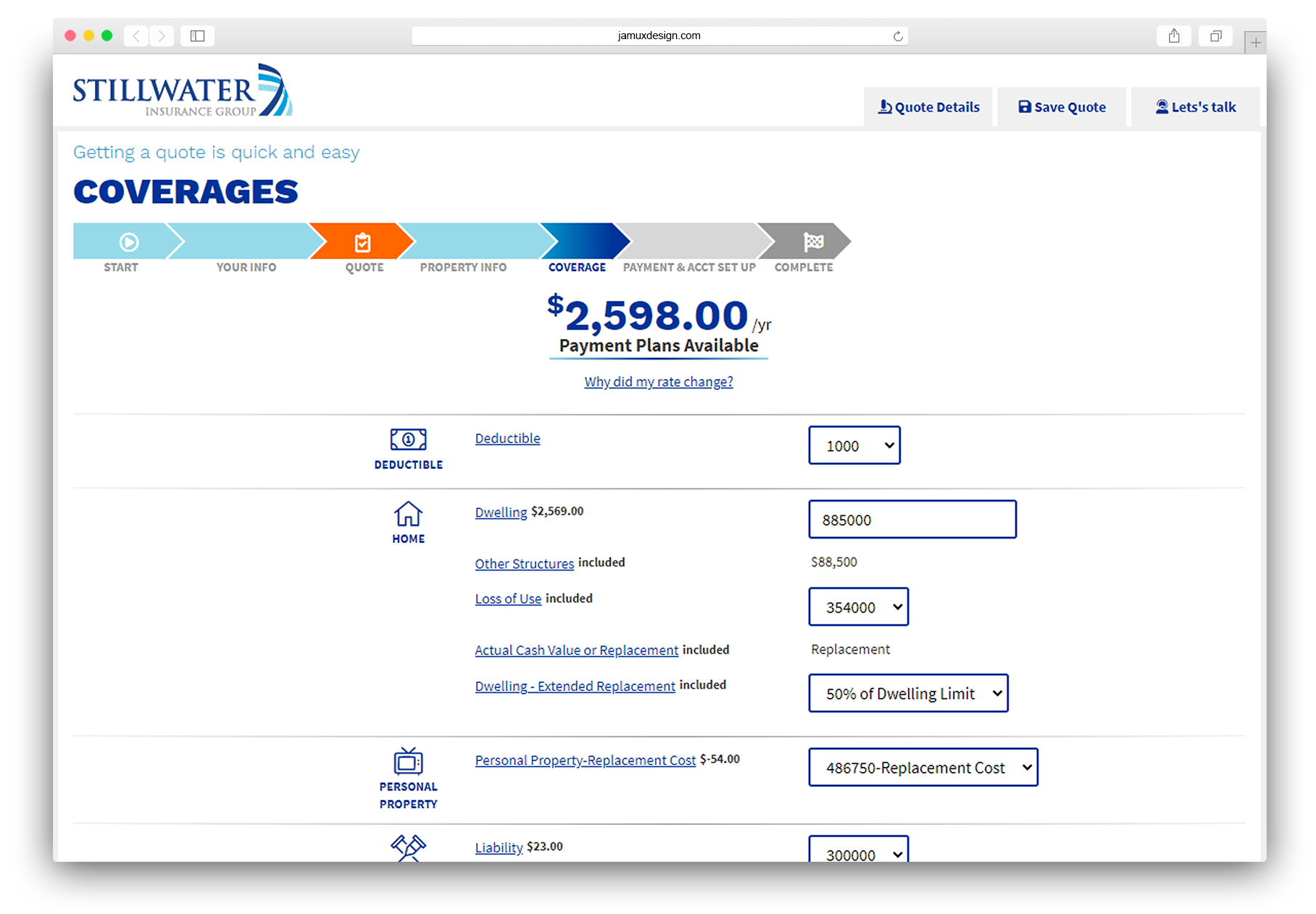Image resolution: width=1316 pixels, height=914 pixels.
Task: Toggle the browser sidebar button
Action: (197, 36)
